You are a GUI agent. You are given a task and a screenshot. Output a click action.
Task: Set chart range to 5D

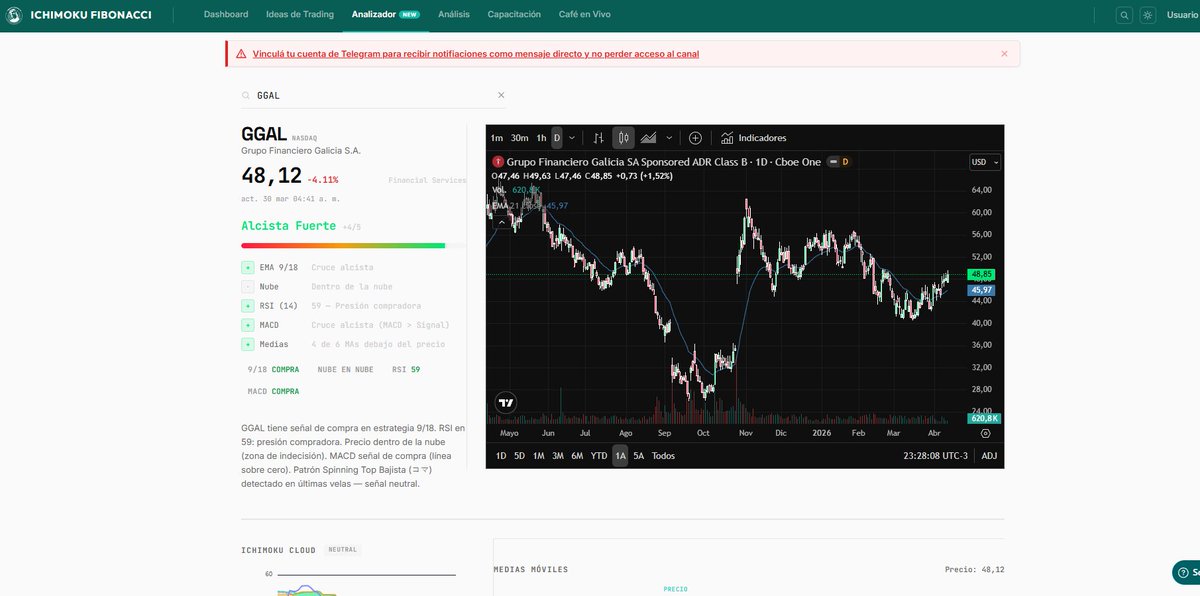519,456
